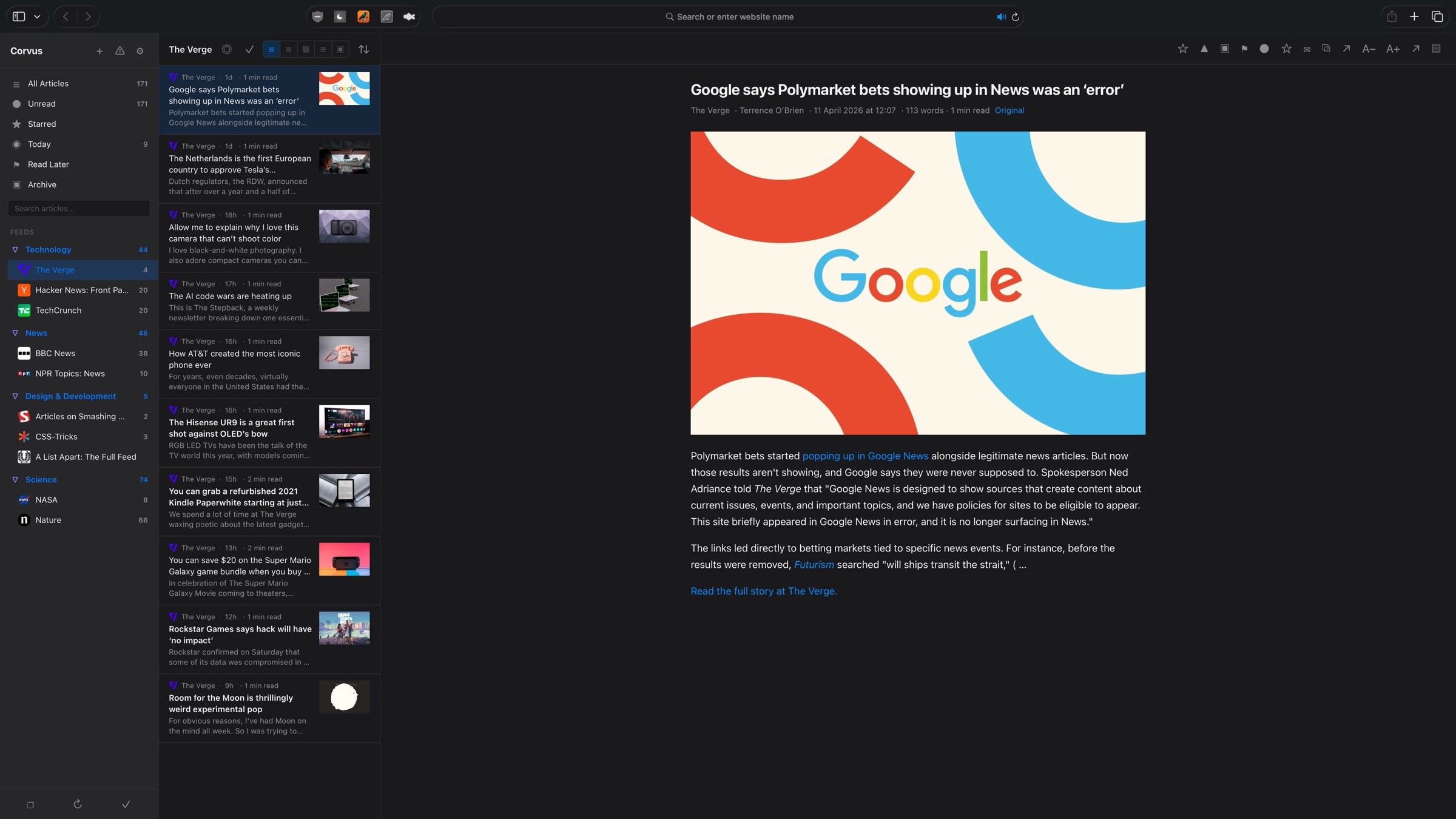1456x819 pixels.
Task: Collapse the Technology feed group
Action: pos(15,249)
